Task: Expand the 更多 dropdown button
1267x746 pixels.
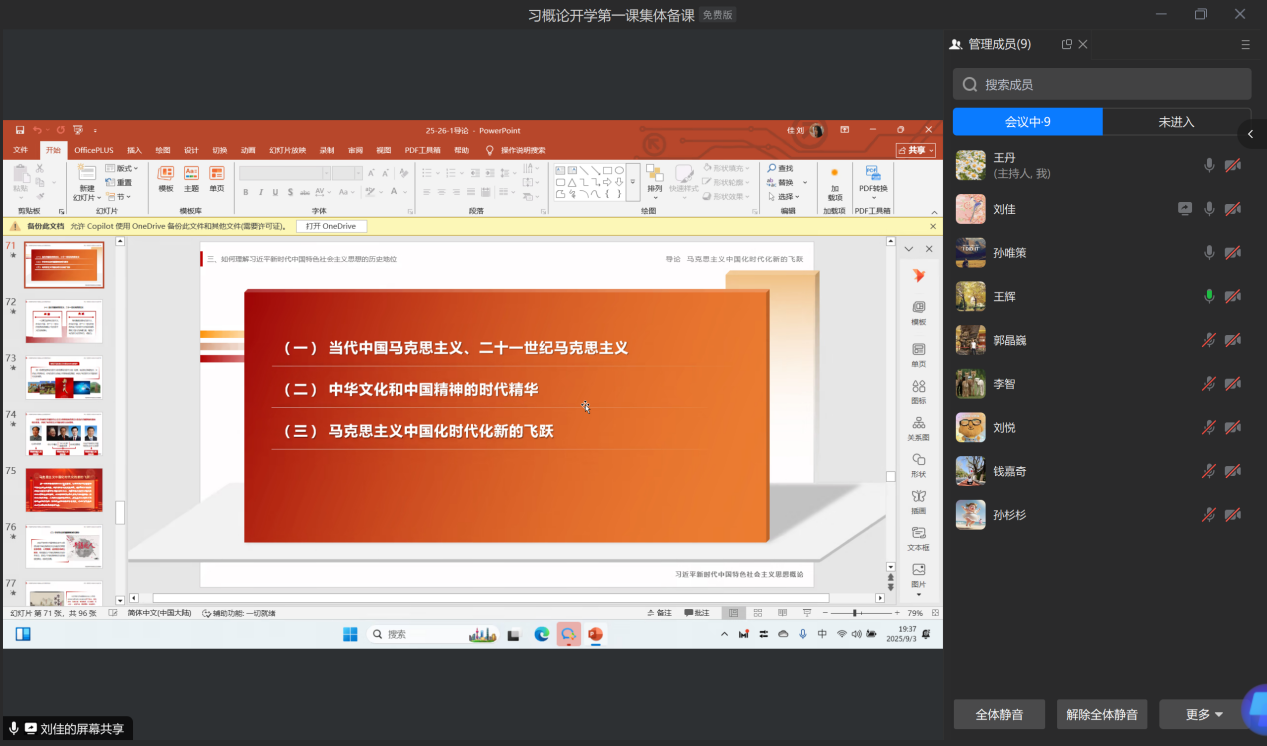Action: pyautogui.click(x=1204, y=714)
